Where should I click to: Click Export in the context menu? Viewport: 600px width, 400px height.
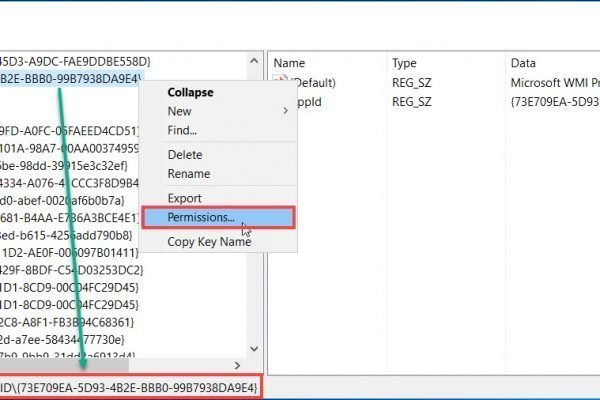(185, 198)
